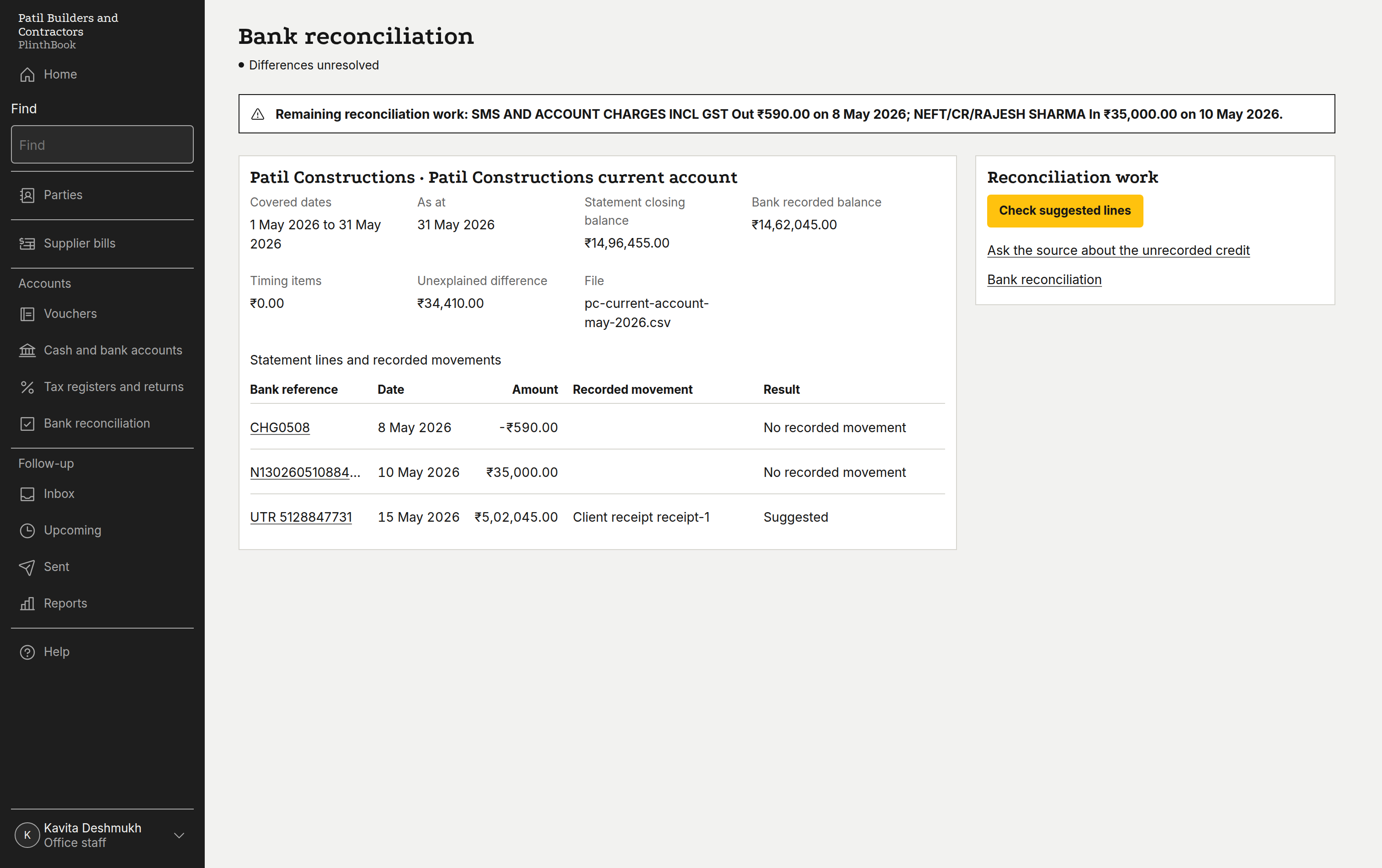Viewport: 1382px width, 868px height.
Task: Click the Home house icon
Action: click(27, 74)
